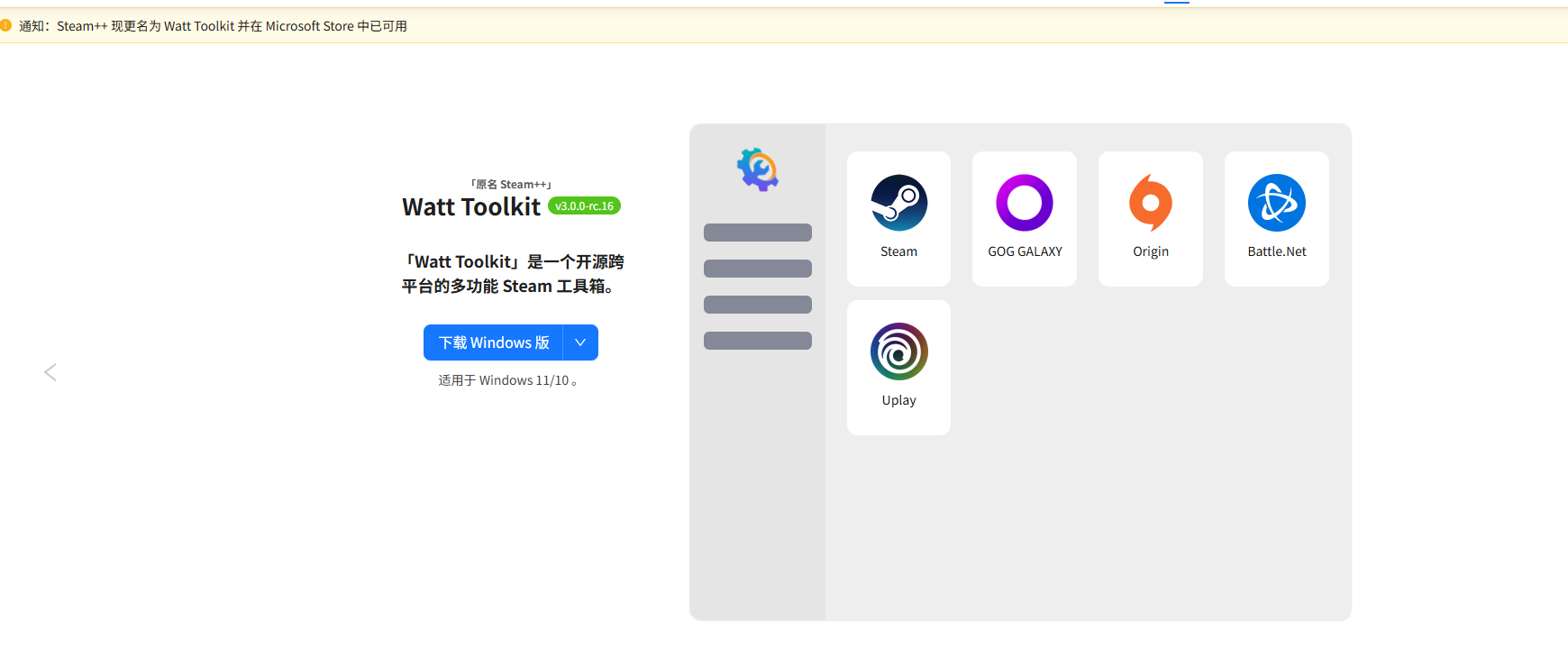Click the GOG GALAXY card label
Screen dimensions: 1568x648
(1025, 251)
